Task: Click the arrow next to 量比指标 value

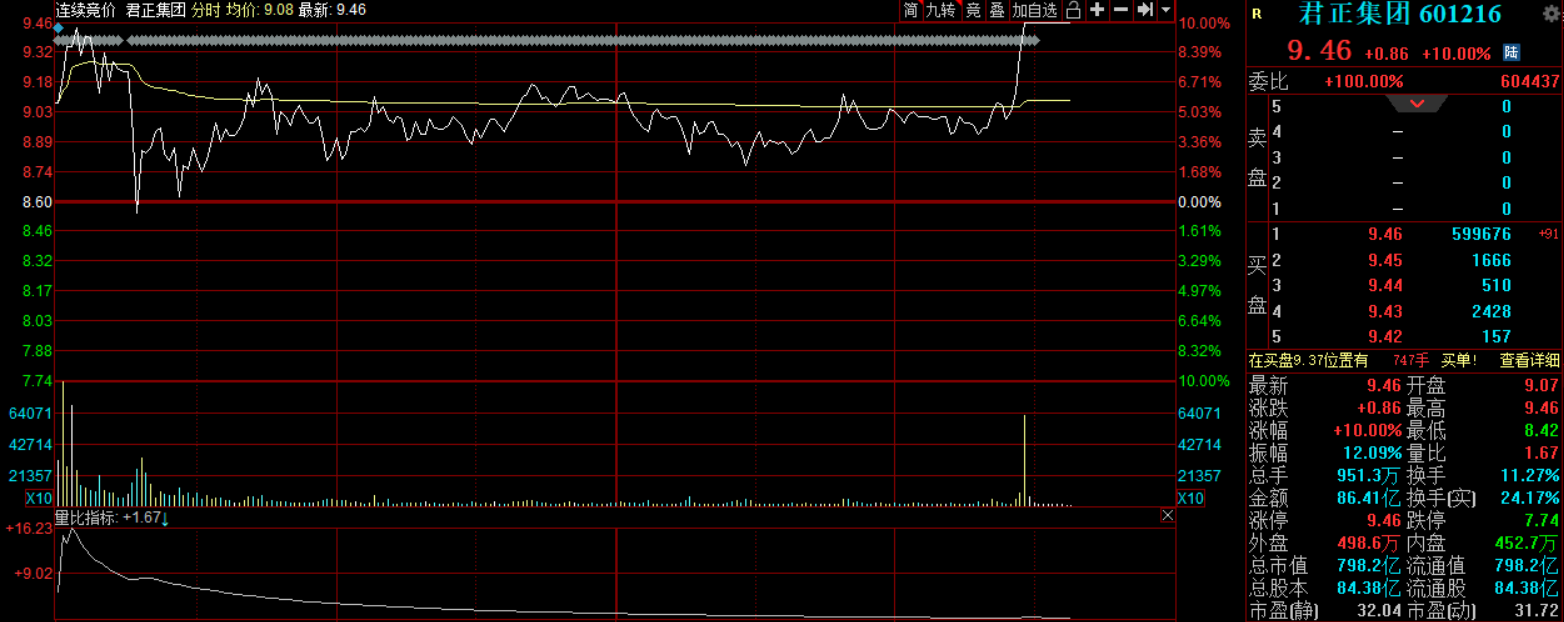Action: 165,518
